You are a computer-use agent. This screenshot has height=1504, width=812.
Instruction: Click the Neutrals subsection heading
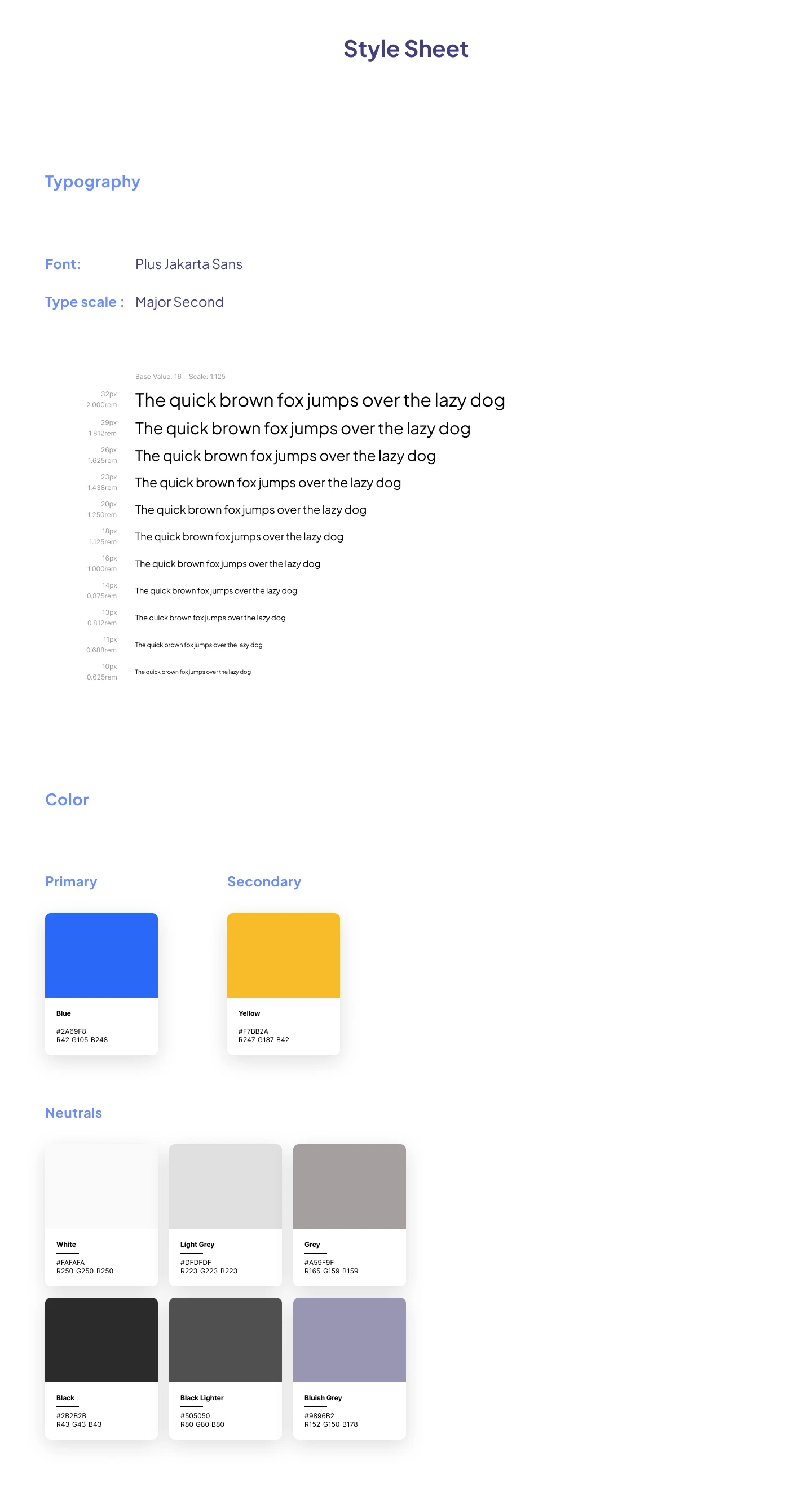[73, 1113]
